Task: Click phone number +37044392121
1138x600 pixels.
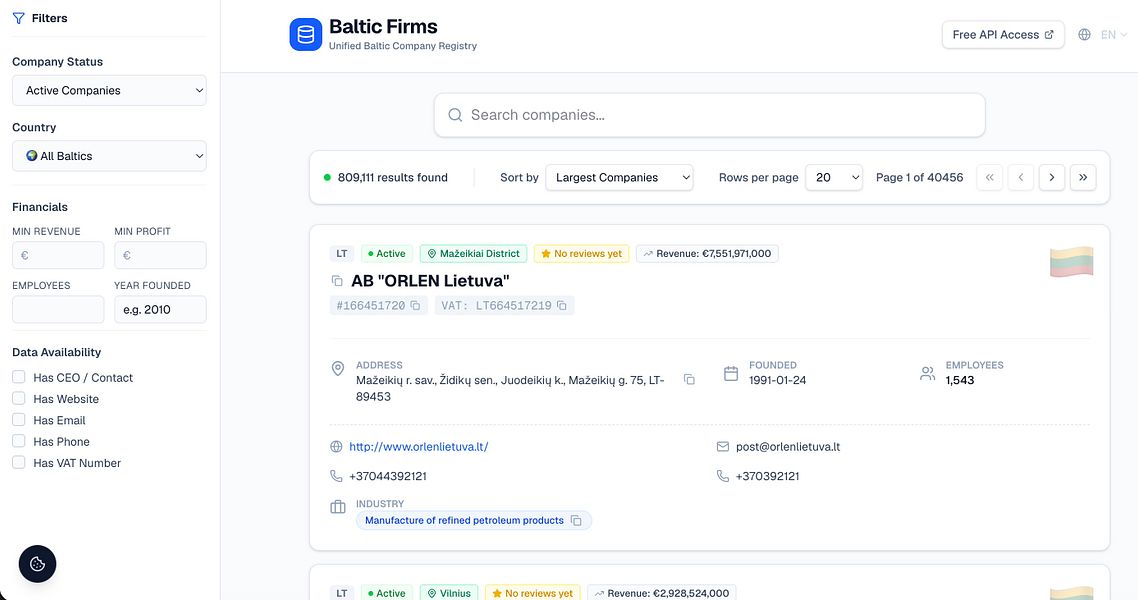Action: pyautogui.click(x=388, y=476)
